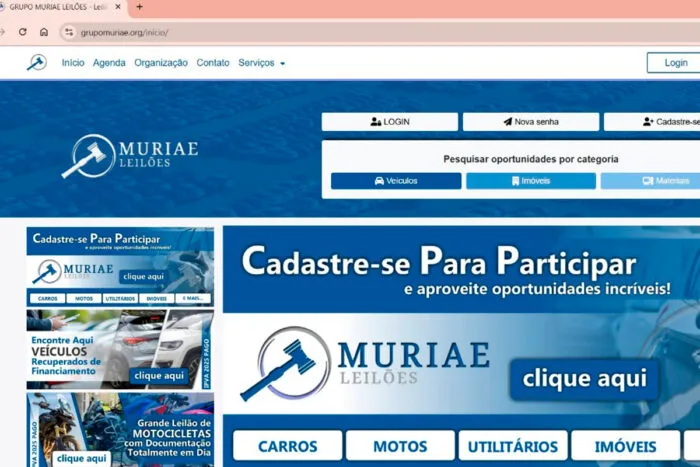Open the small Cadastre-se Para Participar banner
The width and height of the screenshot is (700, 467).
pos(120,267)
